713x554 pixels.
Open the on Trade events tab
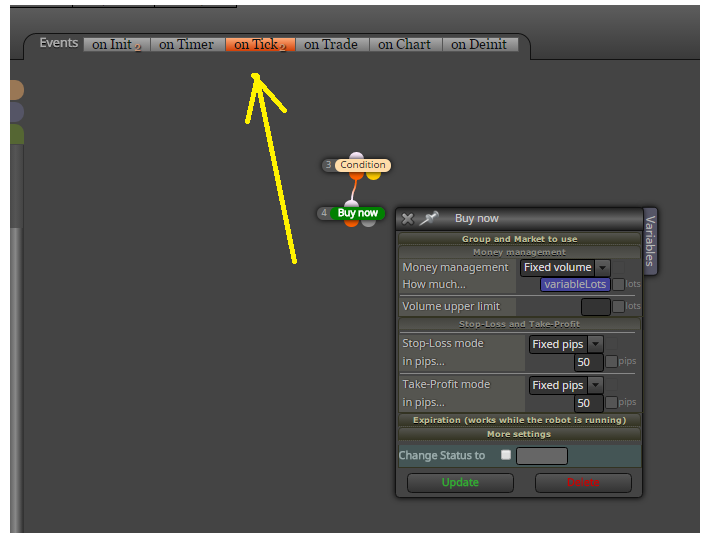pos(331,45)
